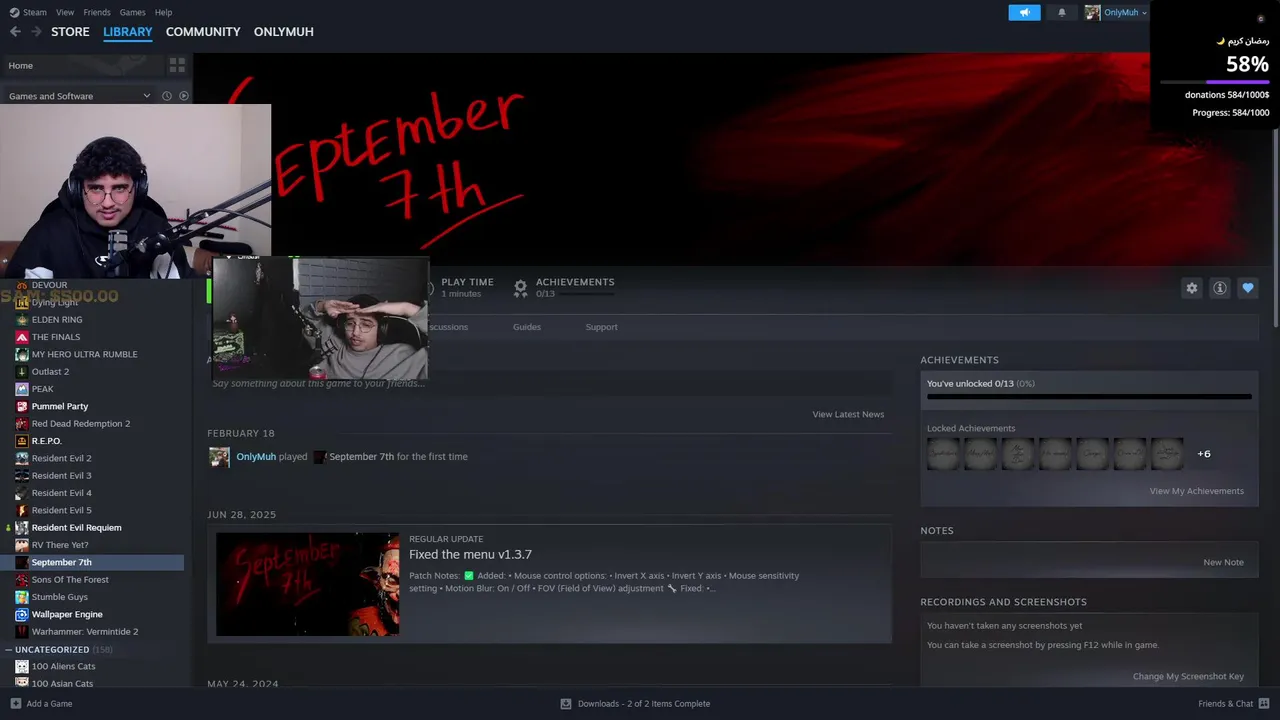The height and width of the screenshot is (720, 1280).
Task: Select the ELDEN RING game icon
Action: 22,320
